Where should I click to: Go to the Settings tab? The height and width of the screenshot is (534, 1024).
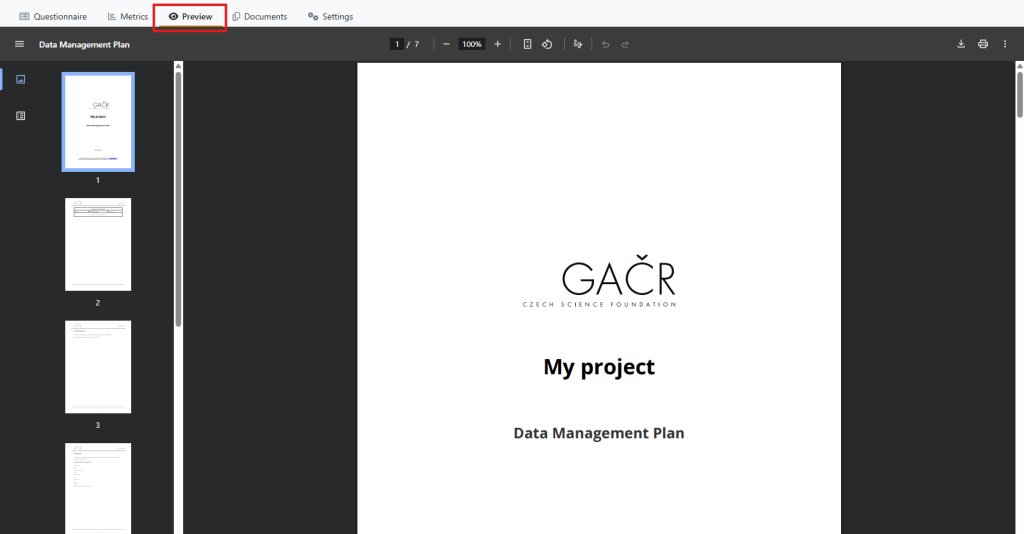coord(330,16)
